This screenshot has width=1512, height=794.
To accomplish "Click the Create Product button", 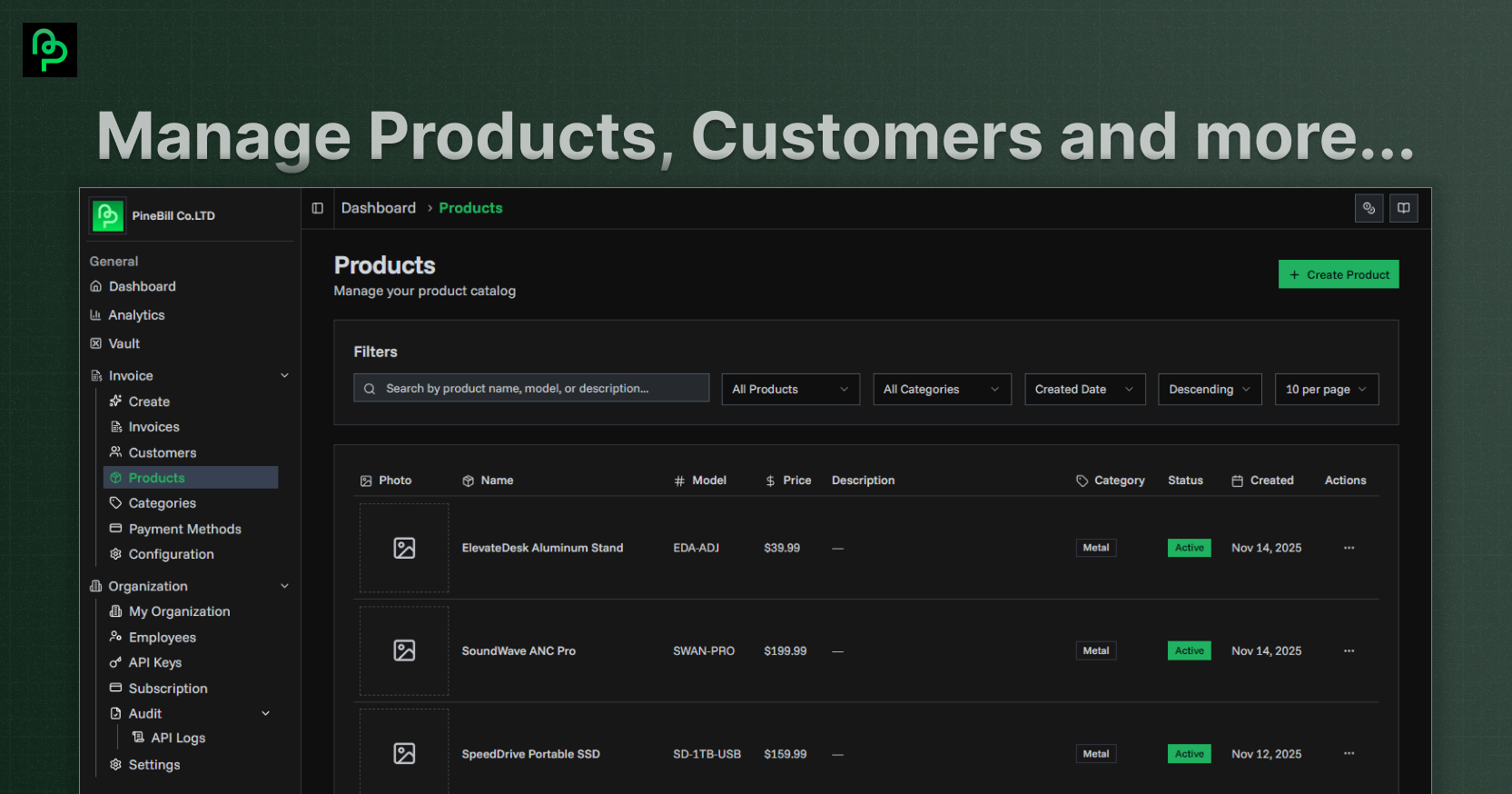I will point(1338,274).
